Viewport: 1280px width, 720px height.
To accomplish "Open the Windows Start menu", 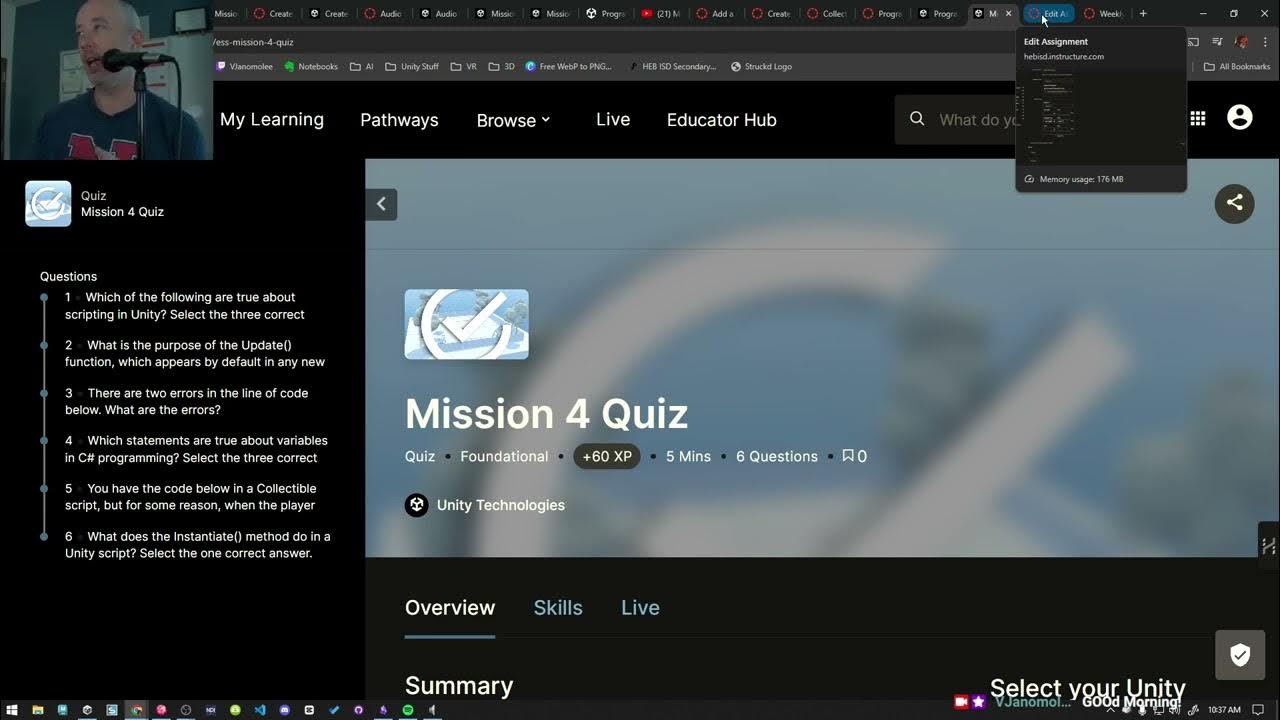I will click(x=12, y=710).
